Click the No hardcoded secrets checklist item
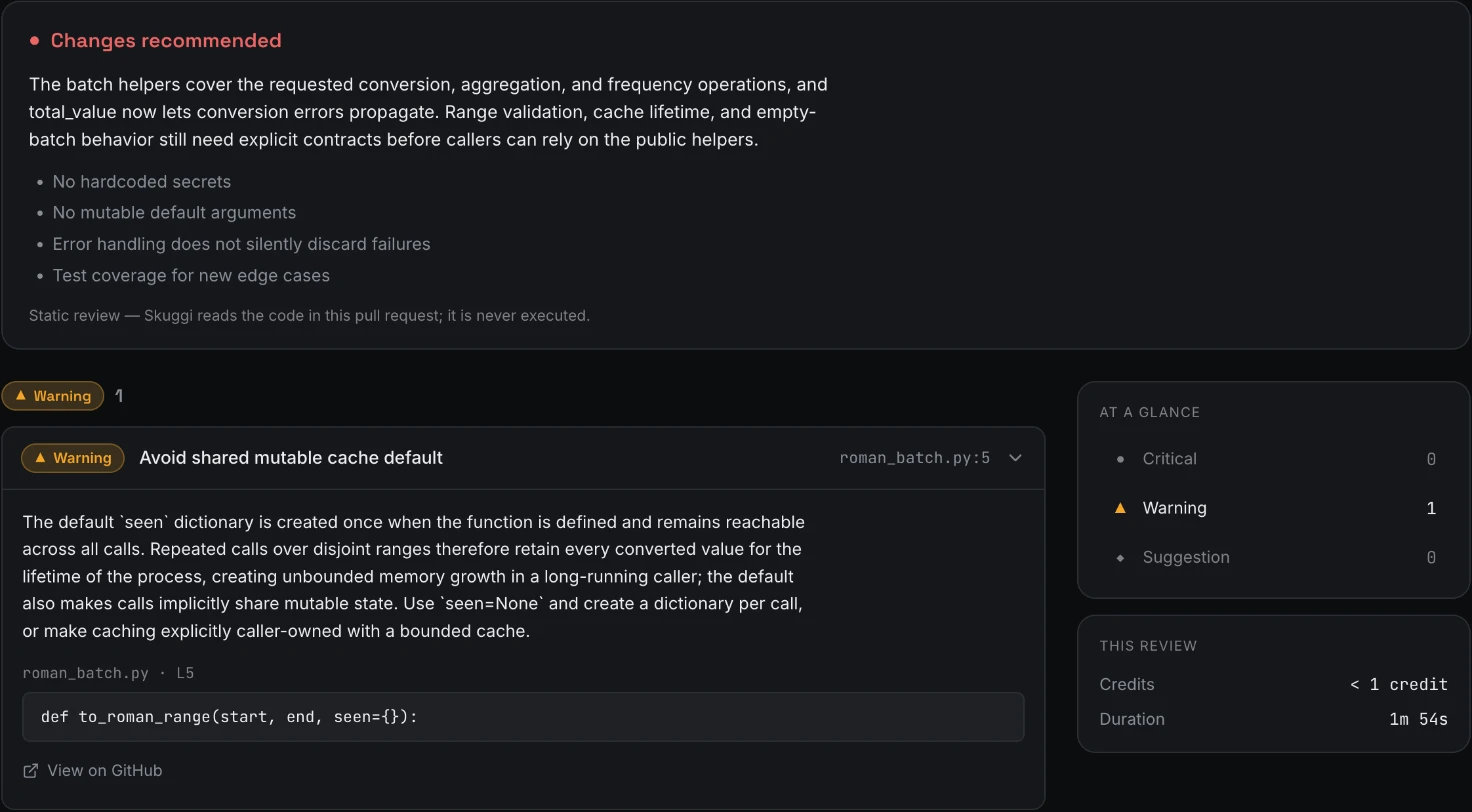 point(142,182)
